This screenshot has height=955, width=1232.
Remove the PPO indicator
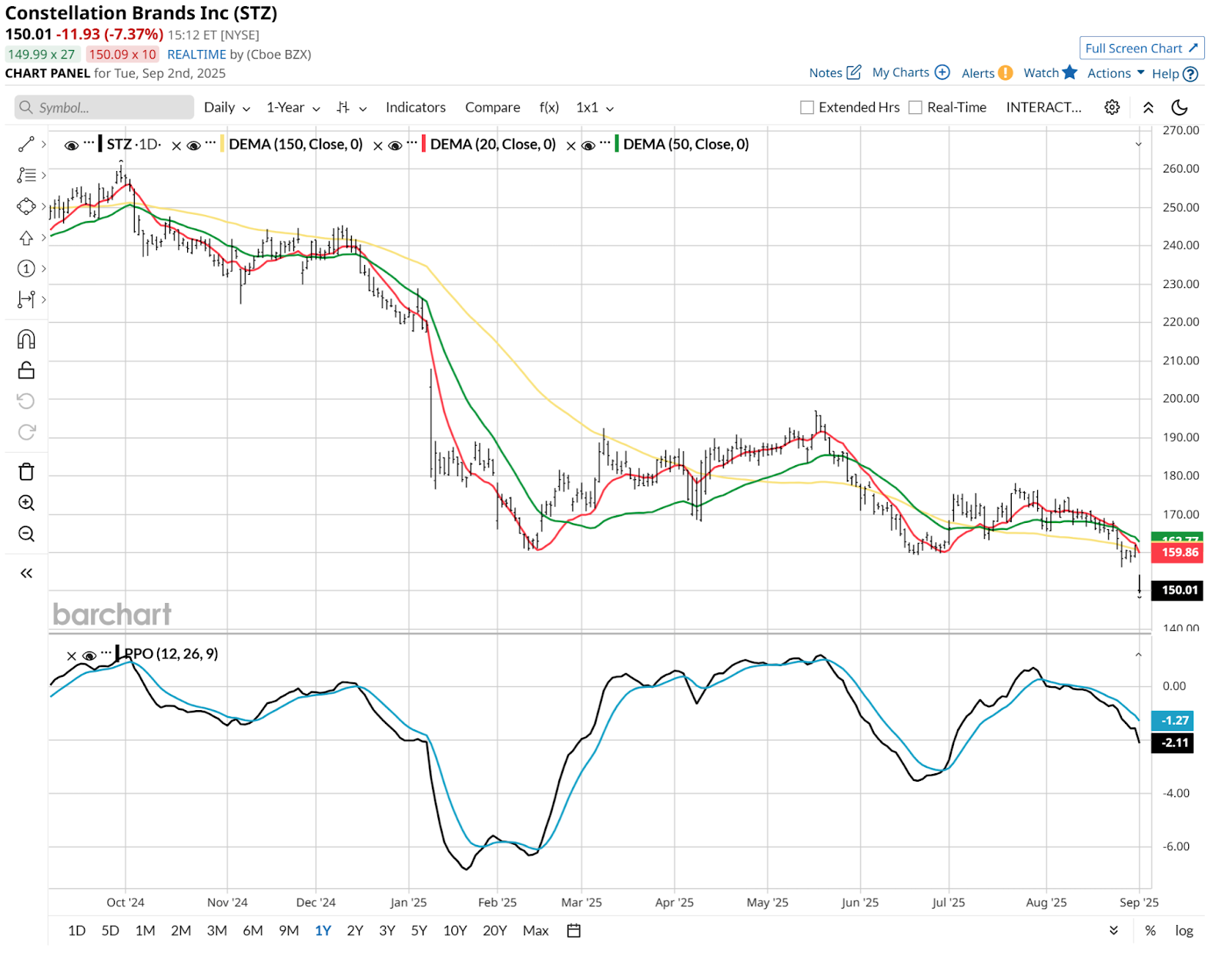(x=72, y=656)
